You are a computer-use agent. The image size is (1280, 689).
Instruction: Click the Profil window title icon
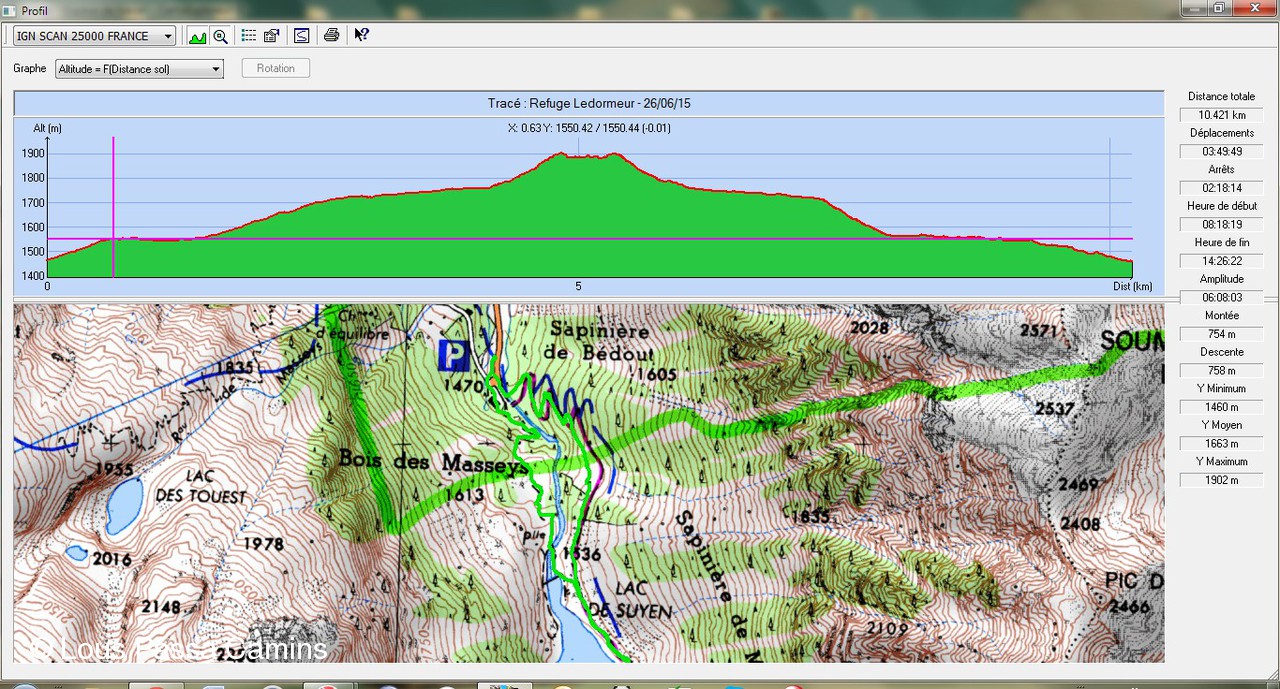(9, 10)
